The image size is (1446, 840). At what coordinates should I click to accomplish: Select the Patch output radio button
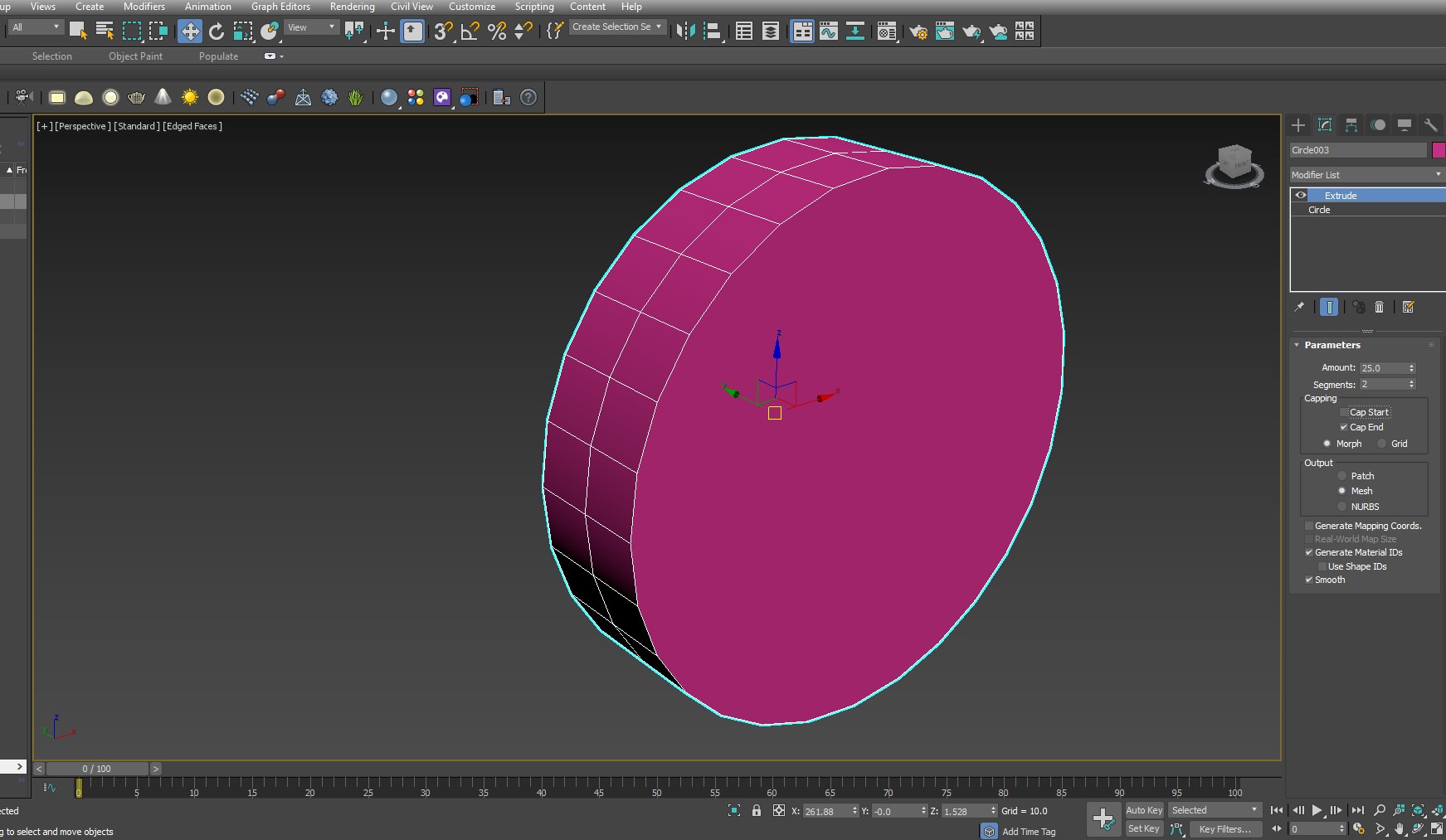[x=1341, y=476]
